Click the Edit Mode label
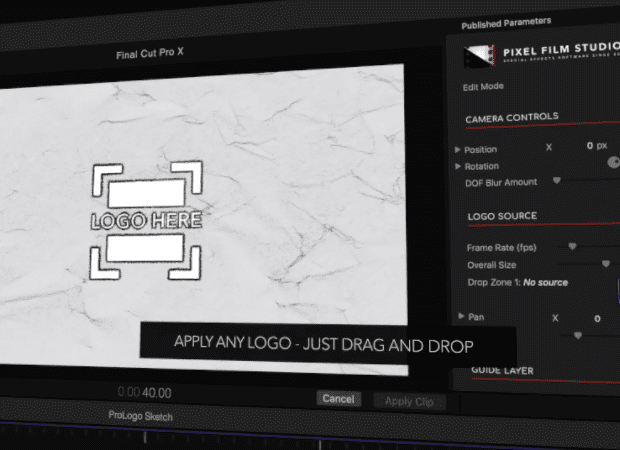The width and height of the screenshot is (620, 450). click(x=483, y=87)
